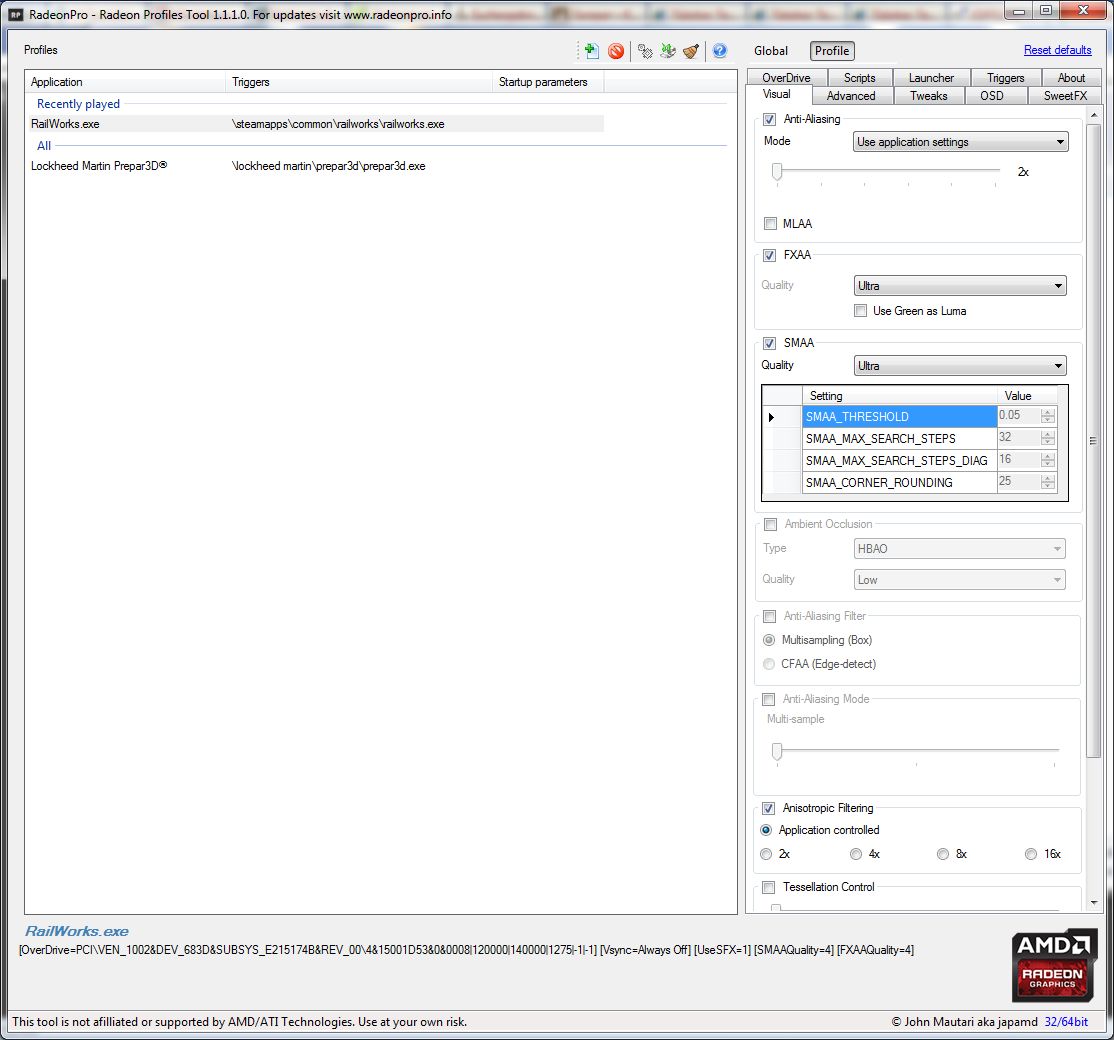Viewport: 1114px width, 1040px height.
Task: Click the green plant toolbar icon
Action: [668, 50]
